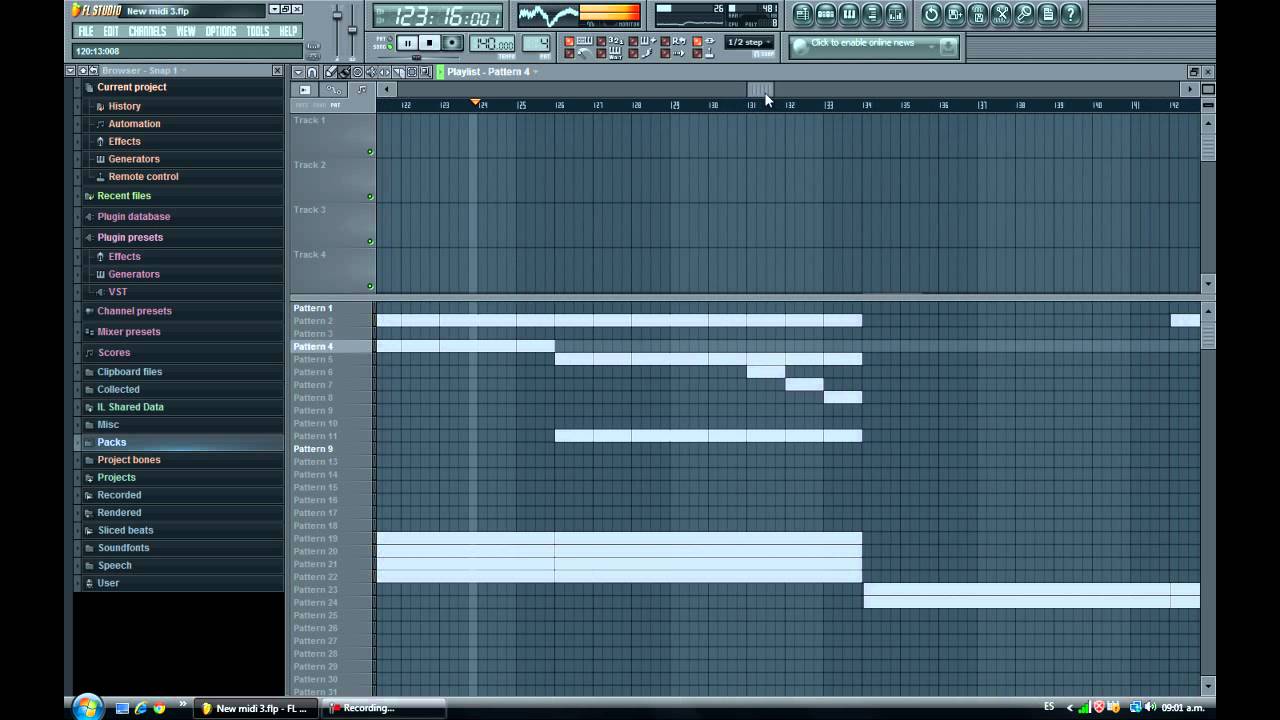
Task: Open the step sequencer window
Action: (x=826, y=14)
